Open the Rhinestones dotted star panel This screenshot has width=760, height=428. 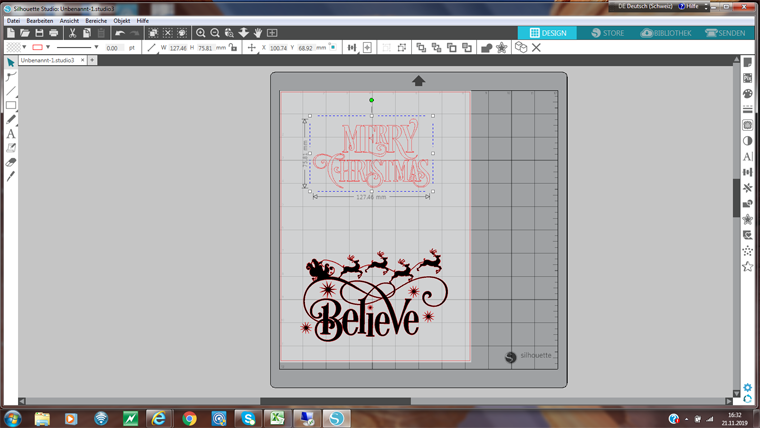[x=747, y=251]
